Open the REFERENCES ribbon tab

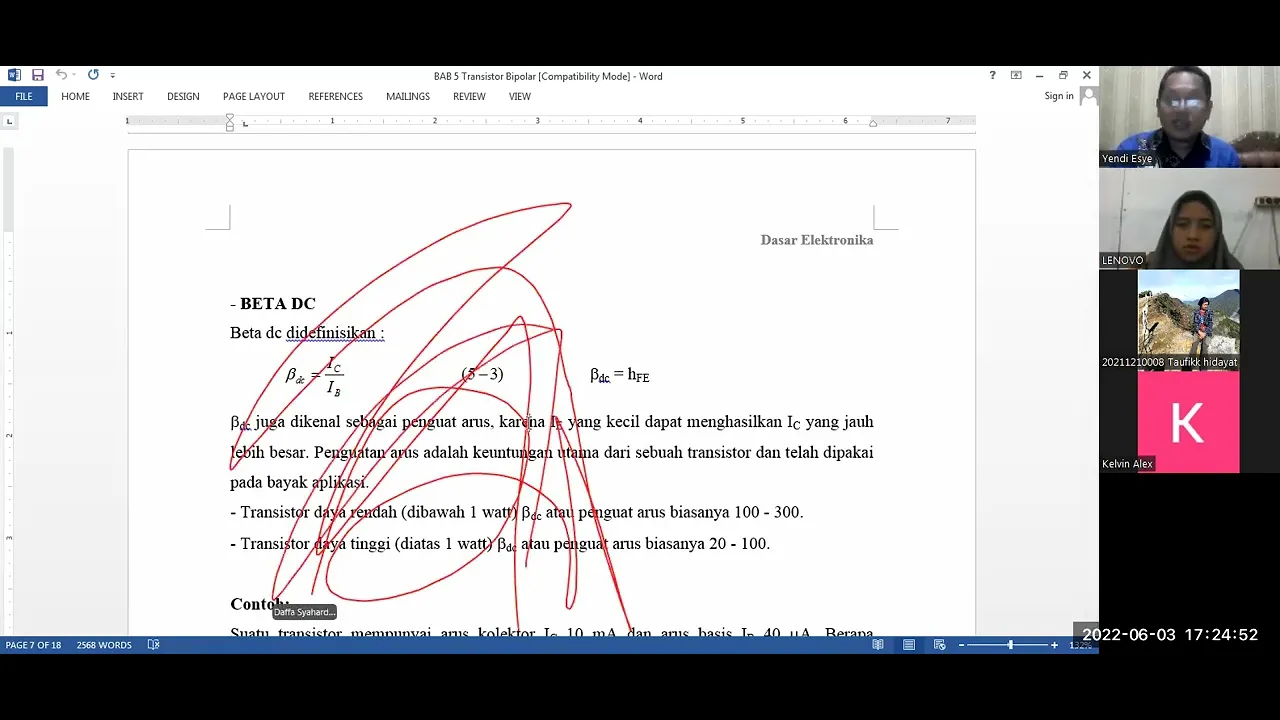click(x=335, y=97)
